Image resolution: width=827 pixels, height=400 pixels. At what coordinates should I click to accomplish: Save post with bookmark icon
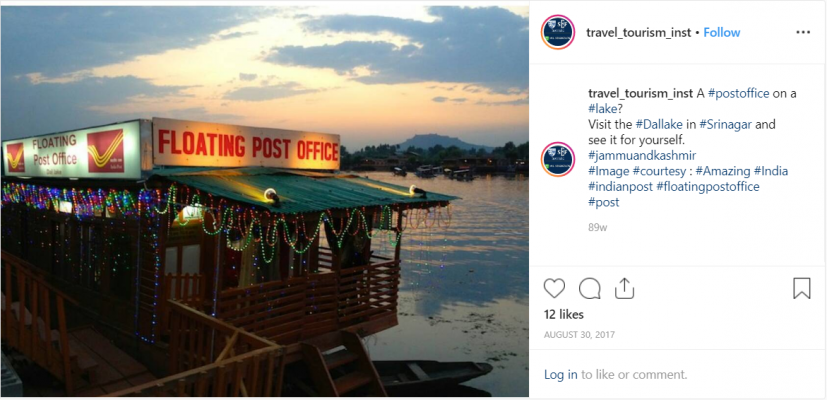click(x=801, y=289)
